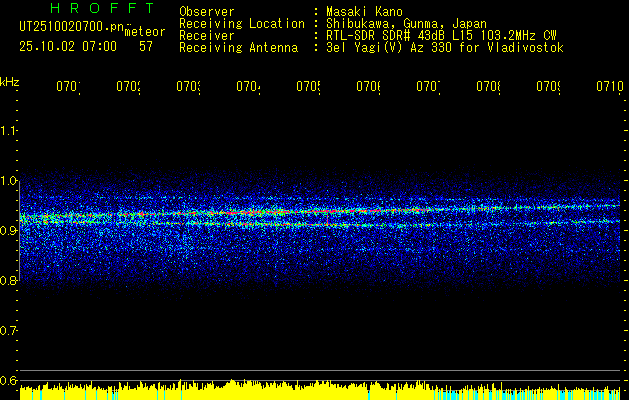Click the observer name Masaki Kano

click(x=364, y=12)
